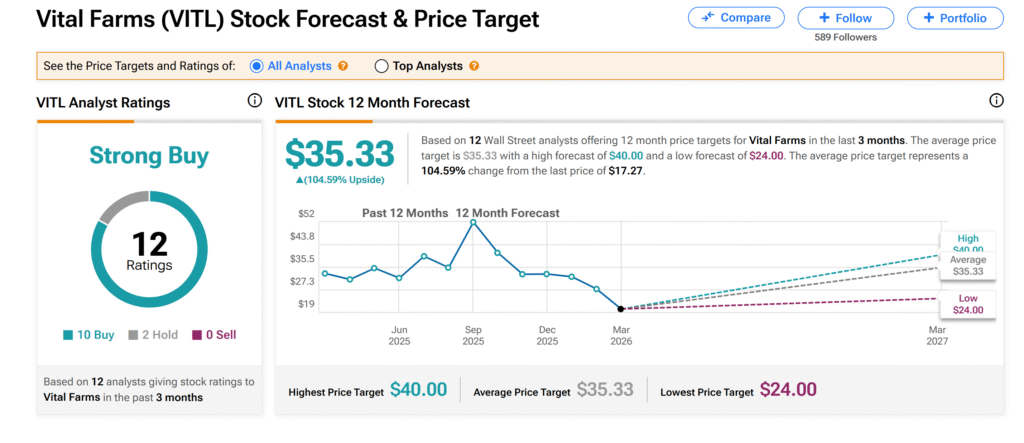Image resolution: width=1024 pixels, height=443 pixels.
Task: Open the info icon in VITL Analyst Ratings
Action: pyautogui.click(x=254, y=101)
